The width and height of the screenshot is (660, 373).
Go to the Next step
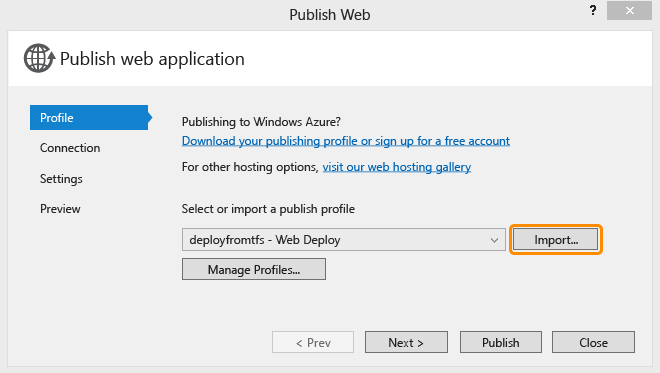(x=406, y=342)
